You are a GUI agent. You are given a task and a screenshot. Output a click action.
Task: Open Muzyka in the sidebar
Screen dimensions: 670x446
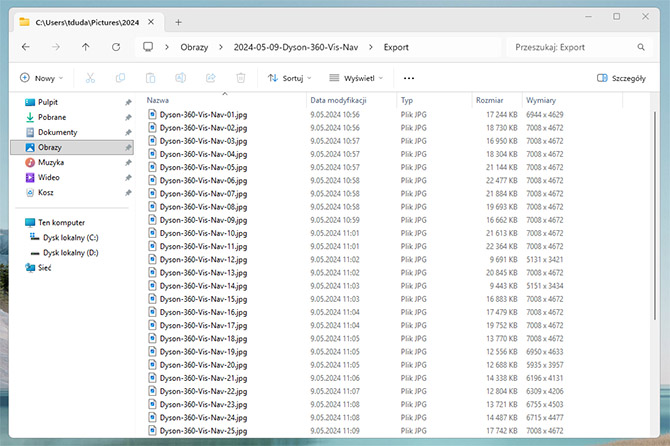click(51, 162)
